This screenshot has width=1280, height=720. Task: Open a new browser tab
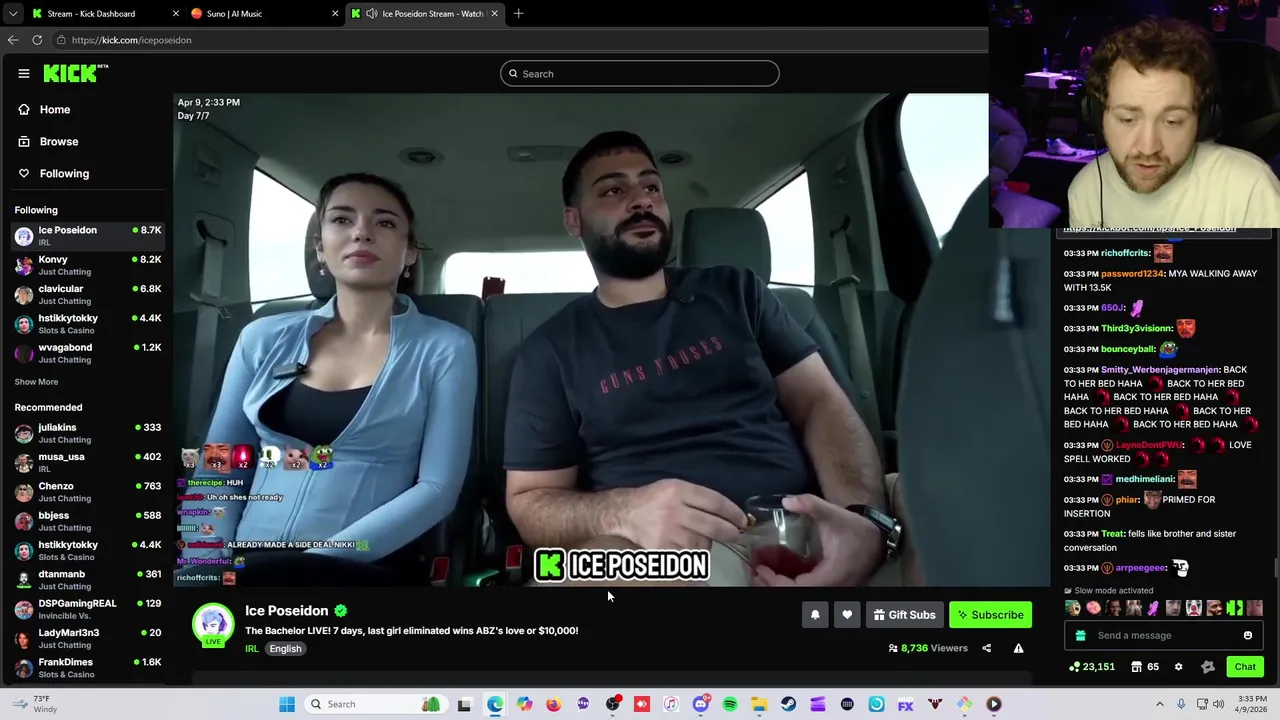click(518, 14)
